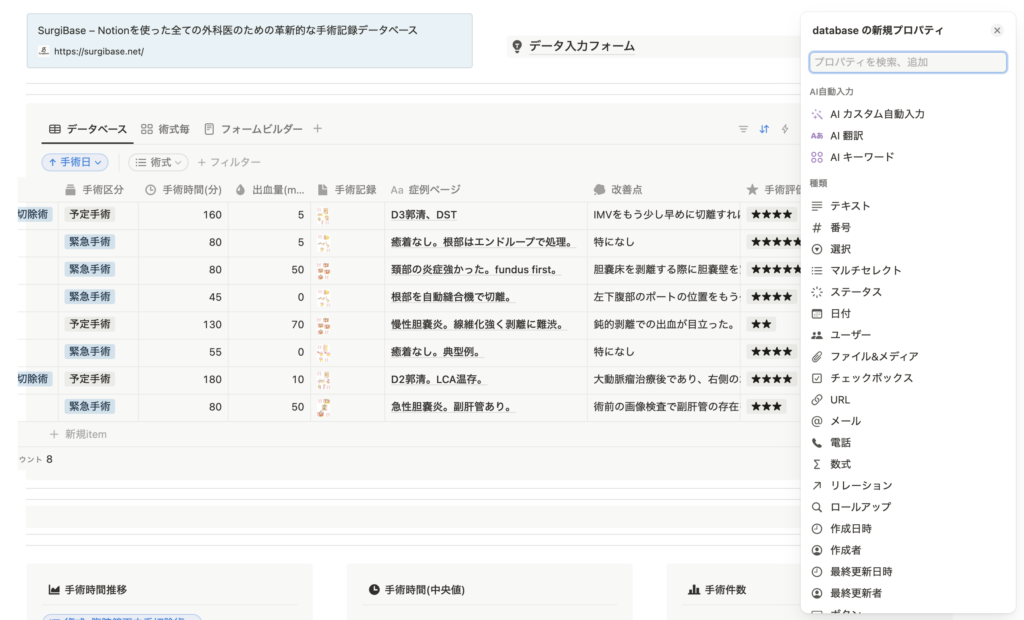Open the 手術区分 column header
Screen dimensions: 1024x620
pyautogui.click(x=98, y=189)
